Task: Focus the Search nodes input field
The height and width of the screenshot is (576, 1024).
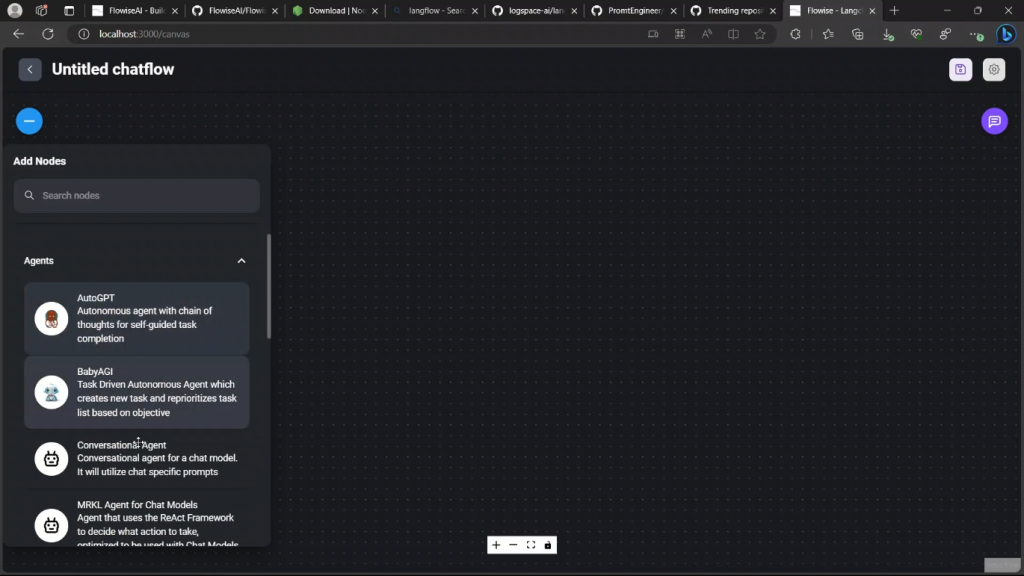Action: pos(136,195)
